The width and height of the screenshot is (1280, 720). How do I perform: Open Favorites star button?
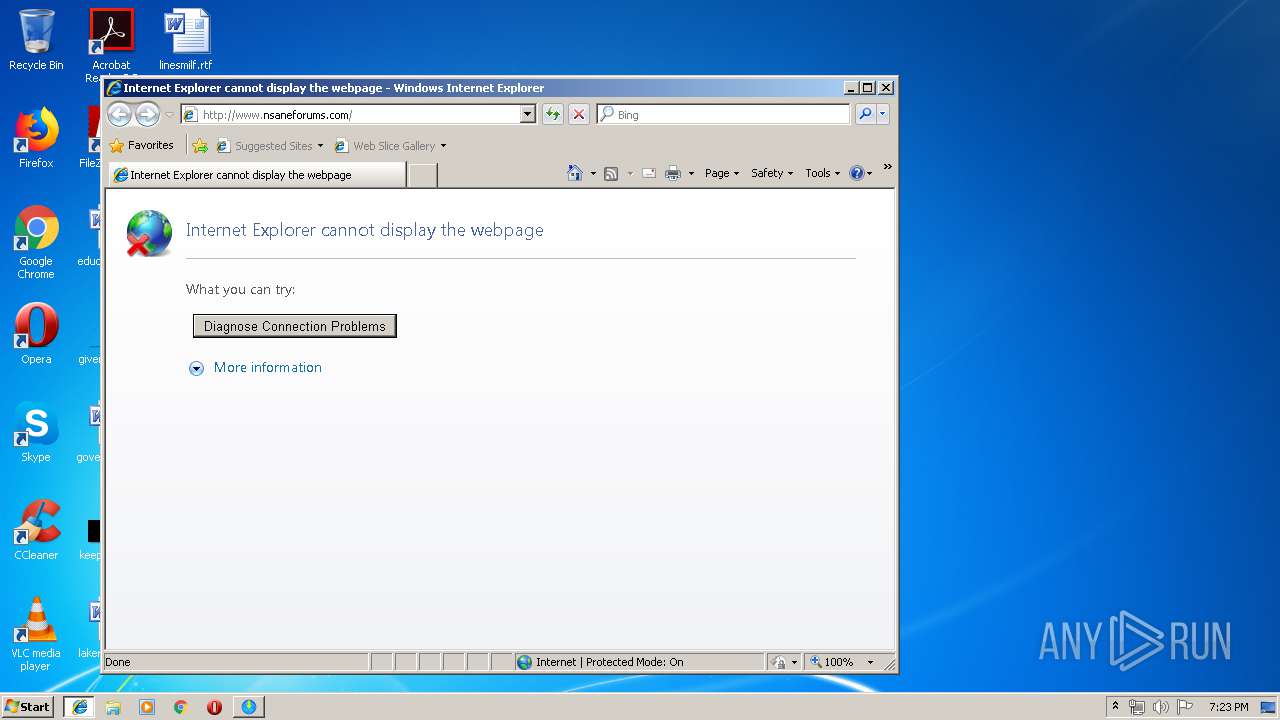coord(141,146)
